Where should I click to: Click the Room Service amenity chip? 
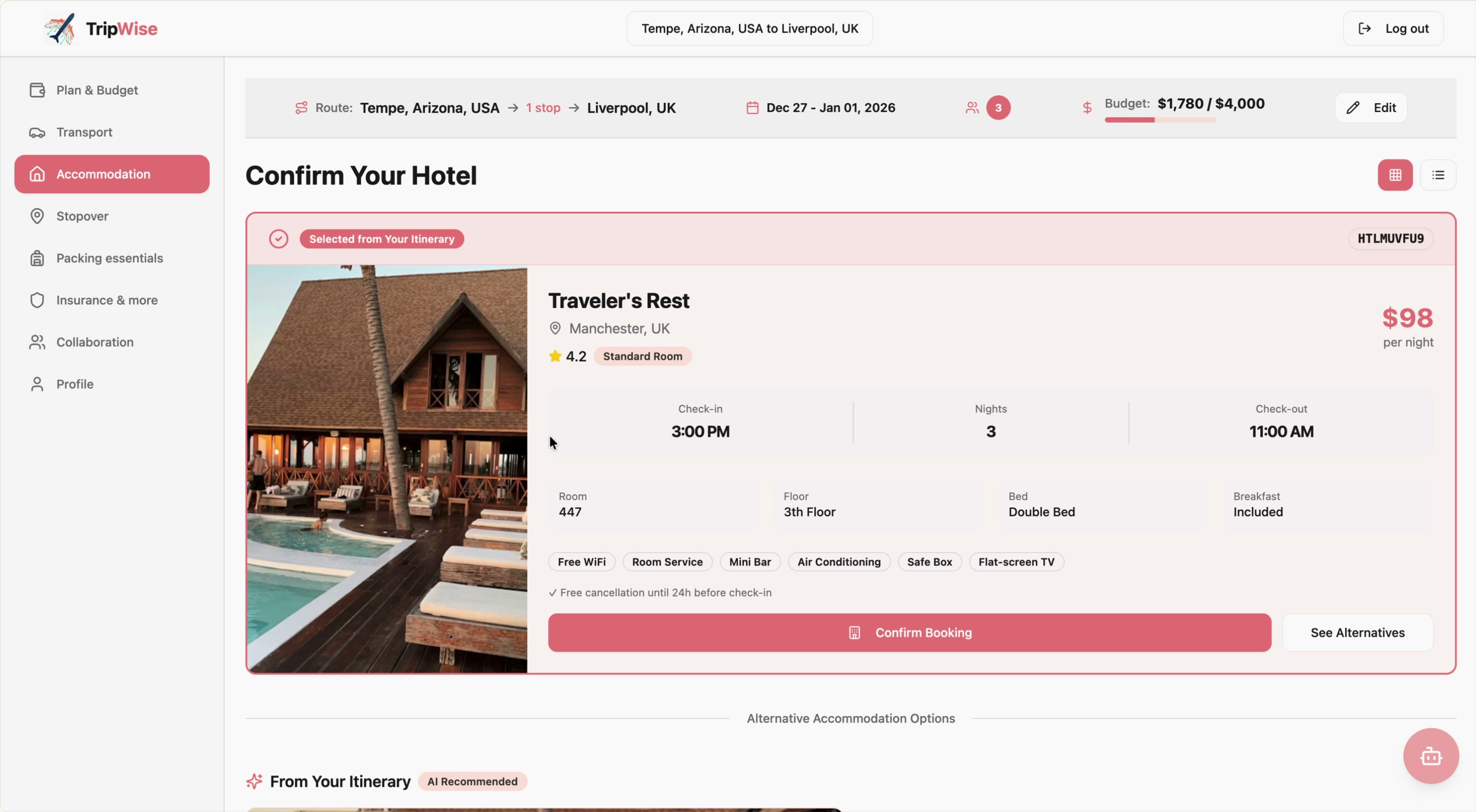click(667, 562)
